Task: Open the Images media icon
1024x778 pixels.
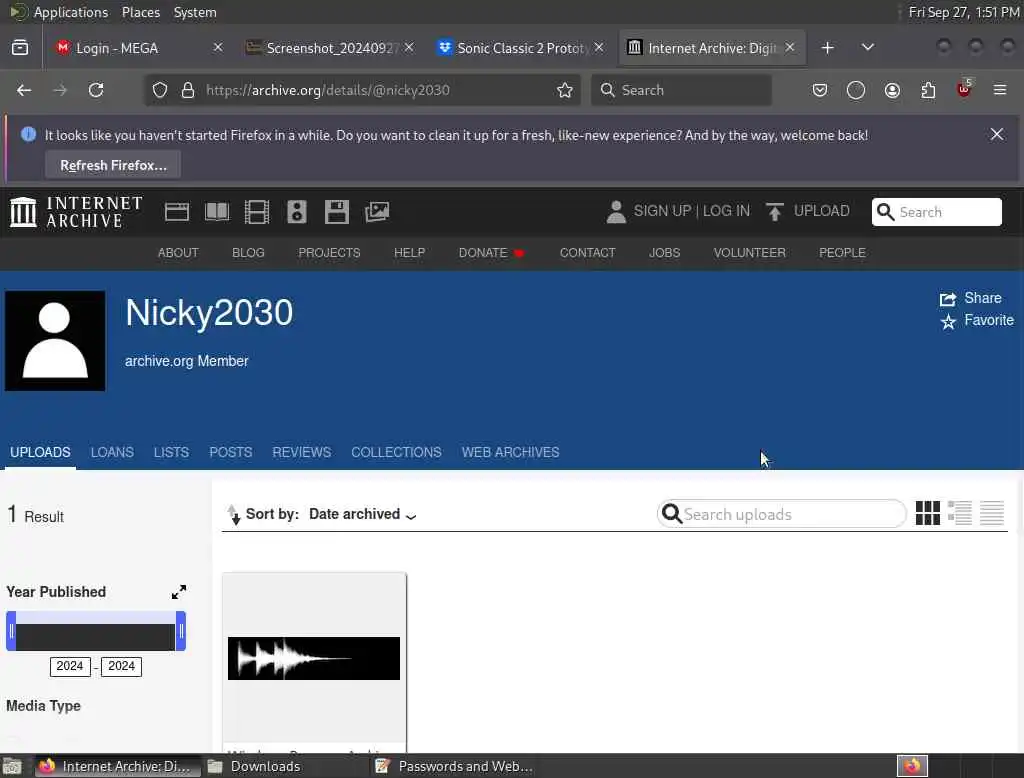Action: [x=377, y=212]
